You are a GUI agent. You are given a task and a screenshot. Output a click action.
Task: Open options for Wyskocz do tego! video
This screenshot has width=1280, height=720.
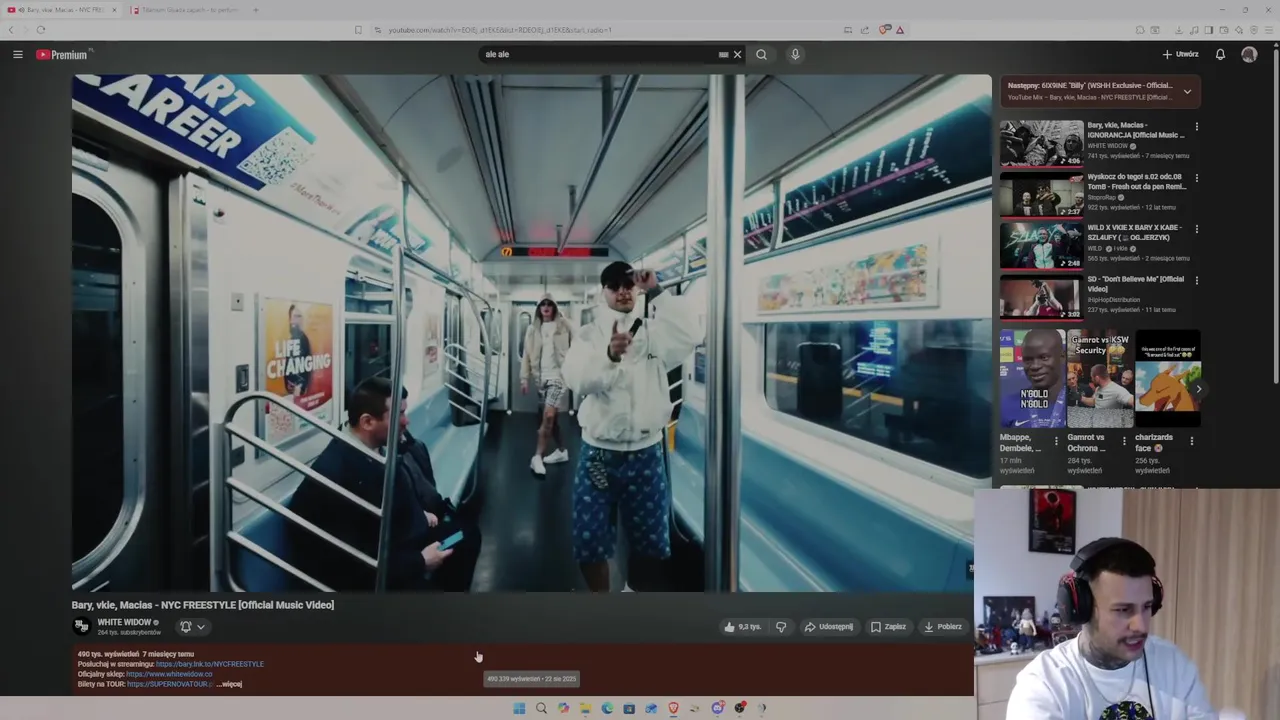(x=1196, y=178)
